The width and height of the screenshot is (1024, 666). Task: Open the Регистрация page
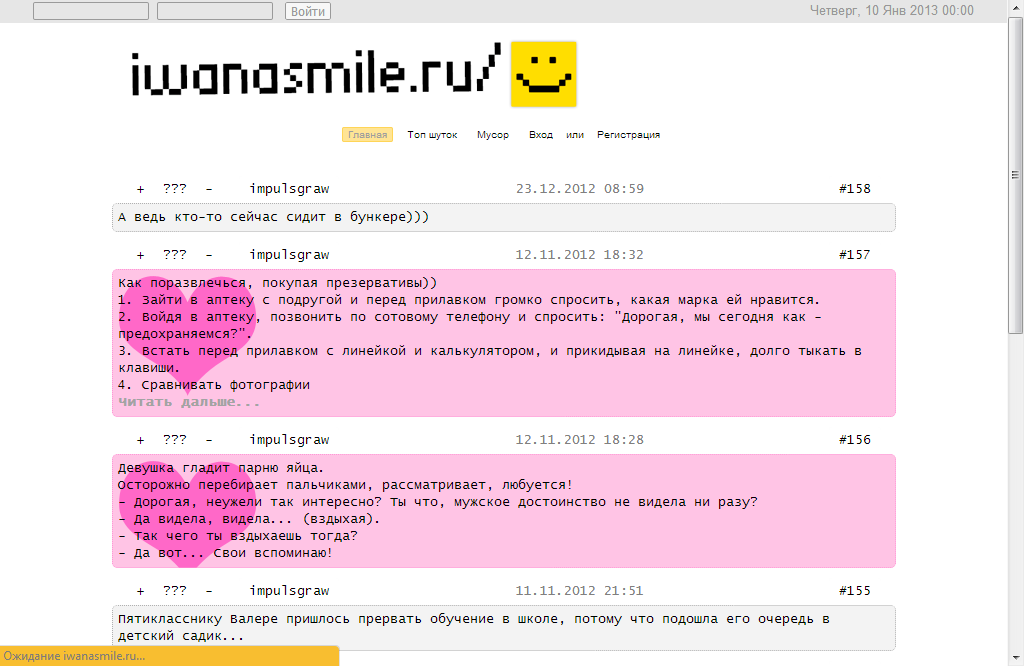pyautogui.click(x=628, y=135)
